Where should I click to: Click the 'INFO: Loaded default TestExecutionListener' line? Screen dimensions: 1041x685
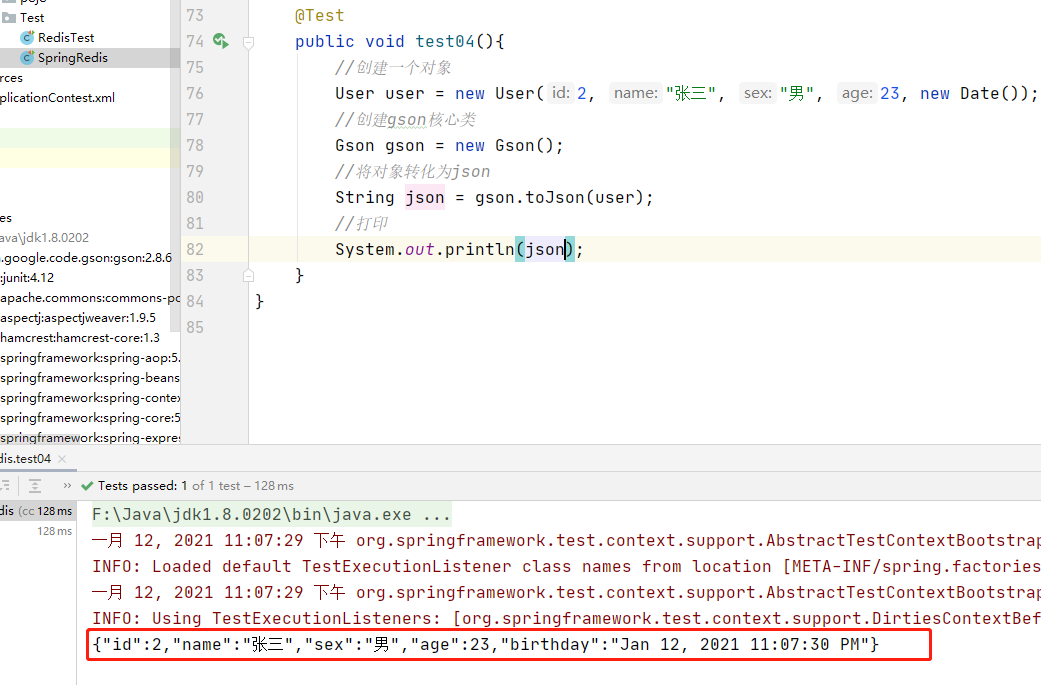(566, 566)
